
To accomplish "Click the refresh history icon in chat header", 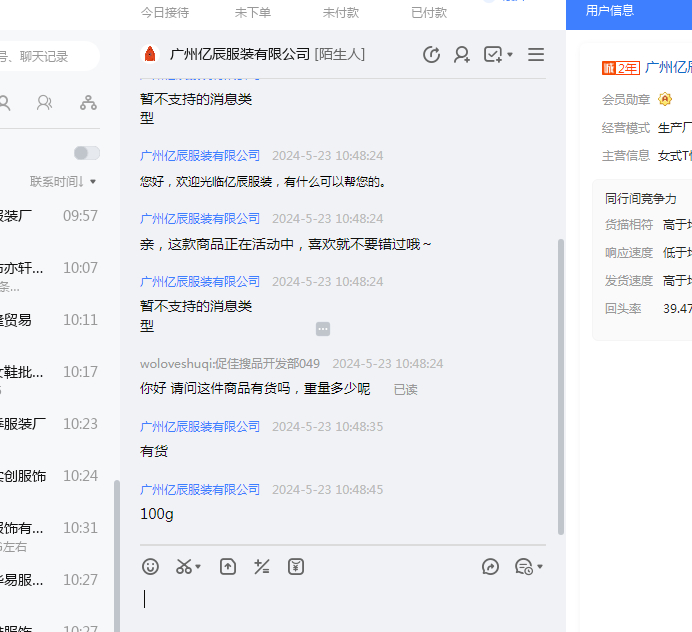I will pos(432,55).
